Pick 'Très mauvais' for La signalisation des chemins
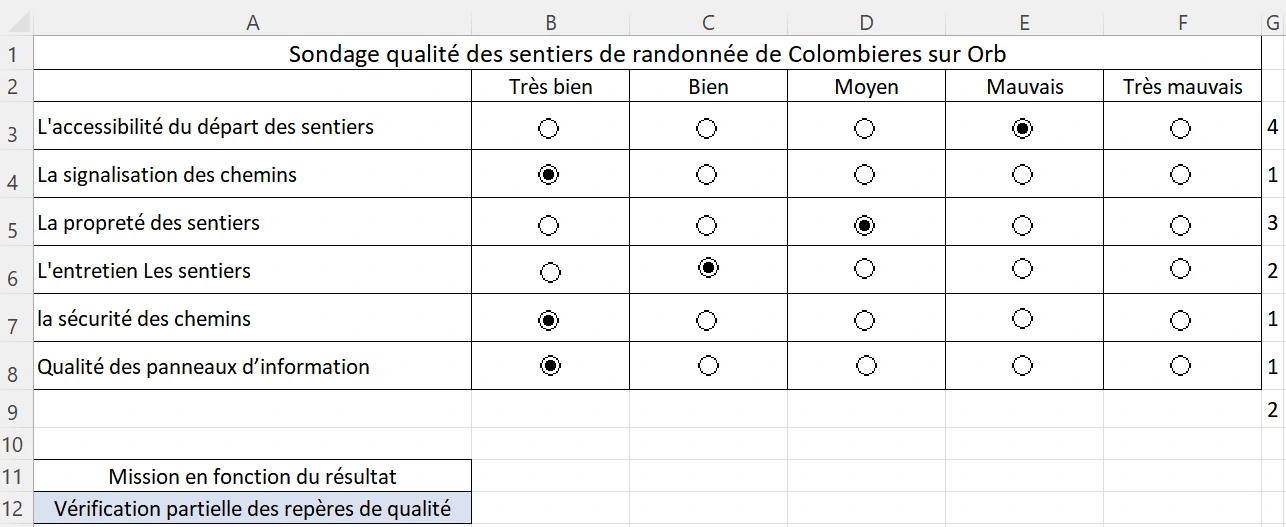Image resolution: width=1286 pixels, height=527 pixels. 1180,175
